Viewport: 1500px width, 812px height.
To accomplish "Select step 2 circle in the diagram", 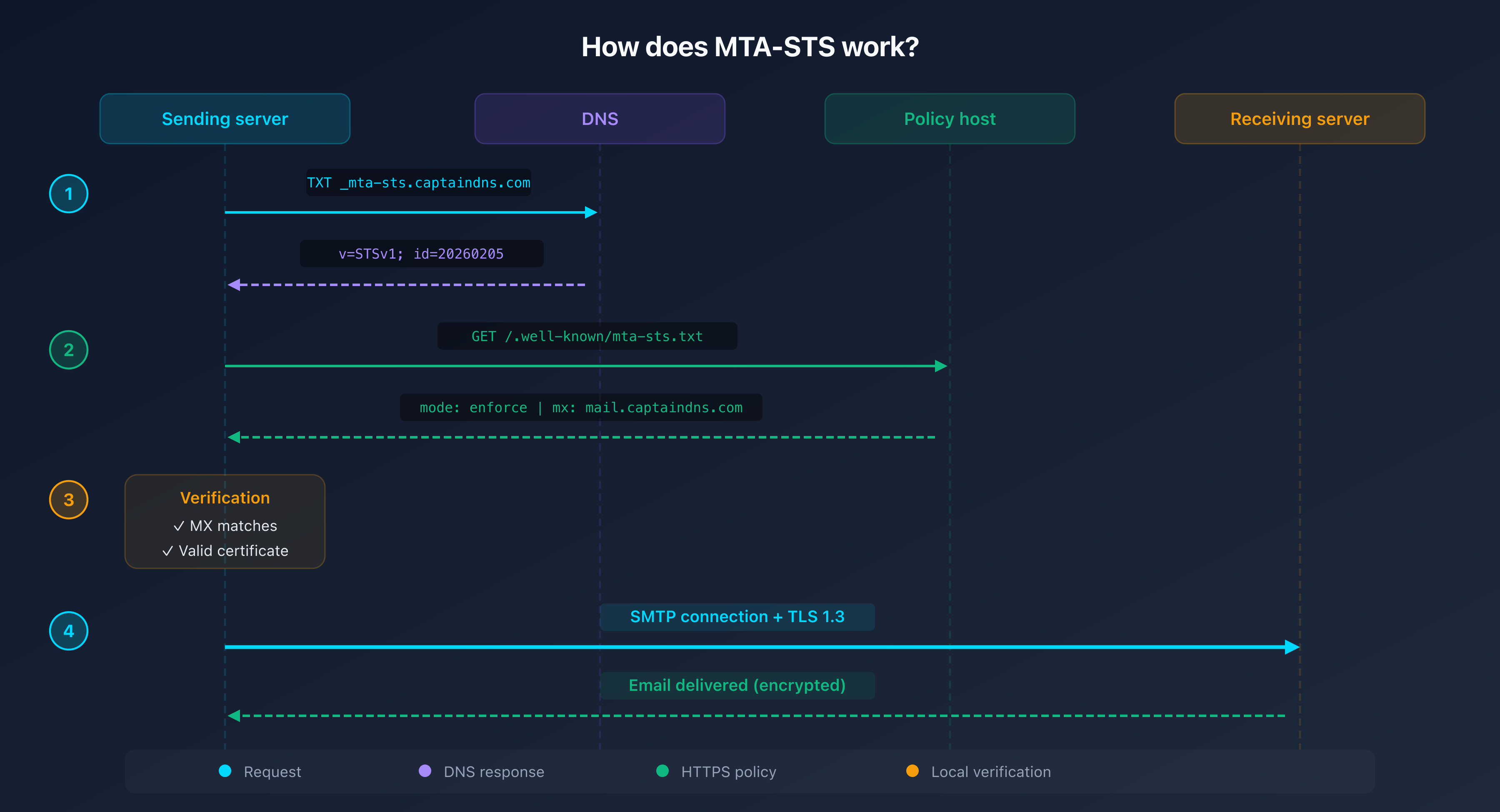I will coord(68,350).
